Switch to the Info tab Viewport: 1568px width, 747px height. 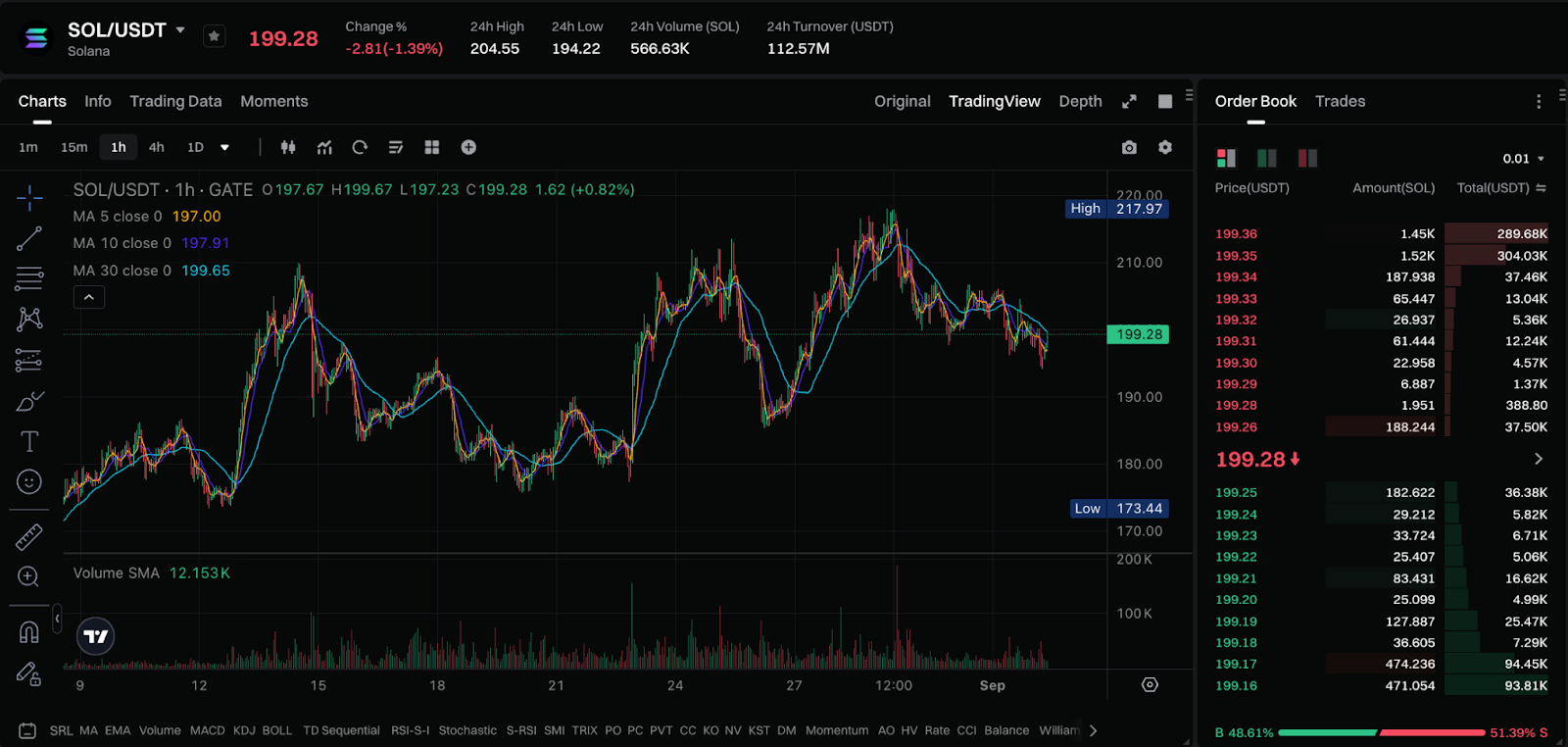pyautogui.click(x=98, y=101)
